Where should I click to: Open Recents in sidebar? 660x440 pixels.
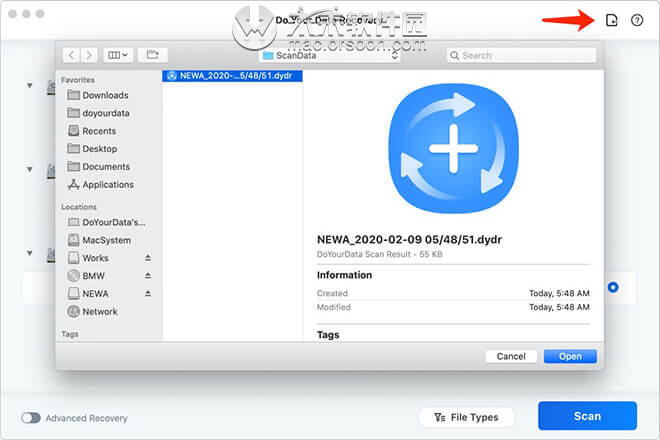point(99,131)
